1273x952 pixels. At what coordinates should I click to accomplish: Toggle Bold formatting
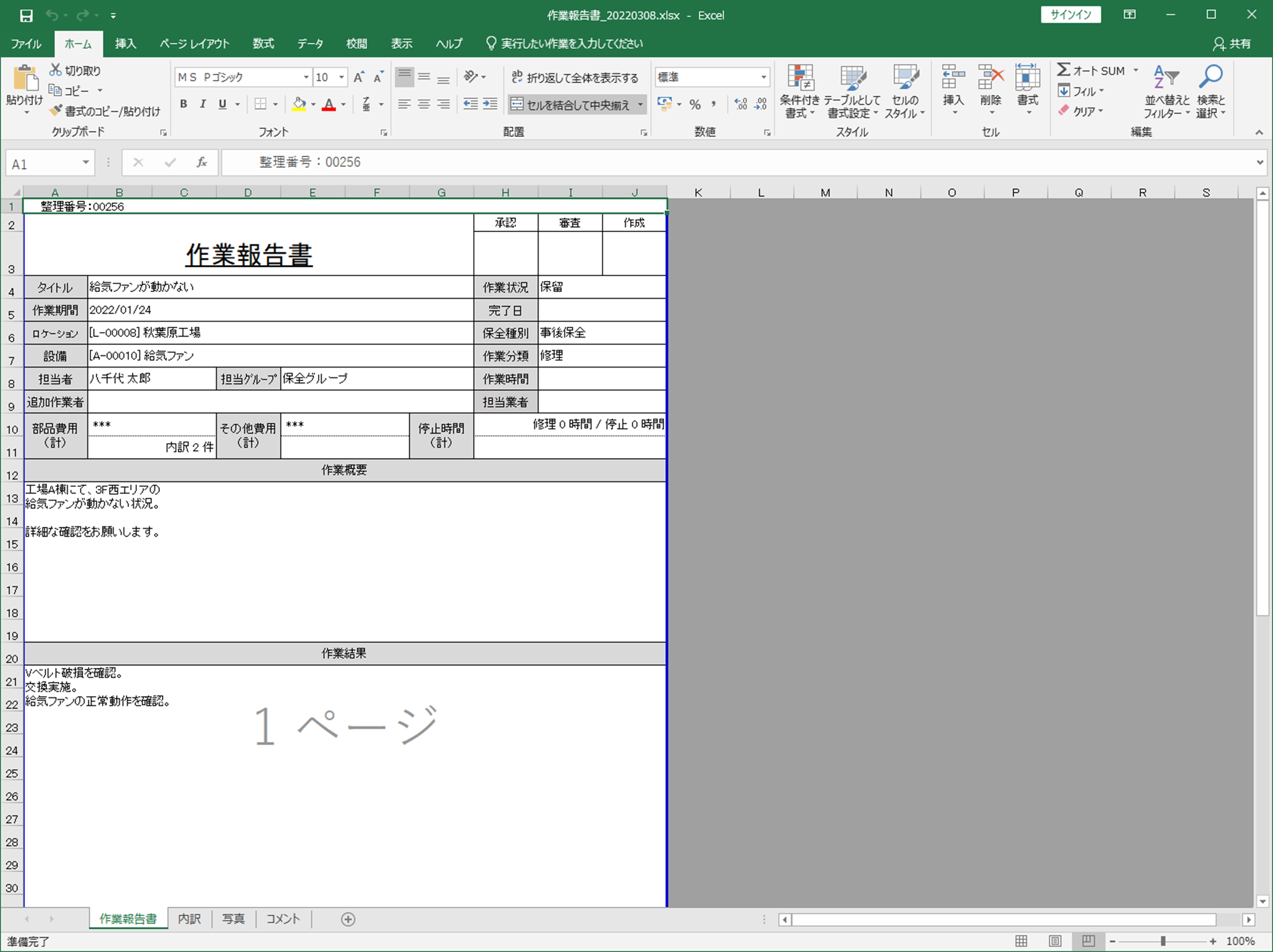coord(183,104)
